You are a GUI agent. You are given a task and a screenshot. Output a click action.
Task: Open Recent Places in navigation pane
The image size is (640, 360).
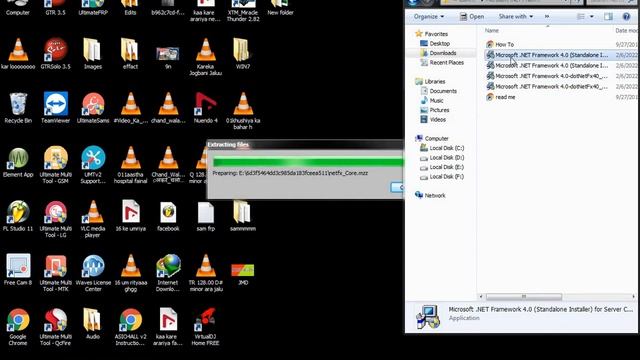point(442,62)
